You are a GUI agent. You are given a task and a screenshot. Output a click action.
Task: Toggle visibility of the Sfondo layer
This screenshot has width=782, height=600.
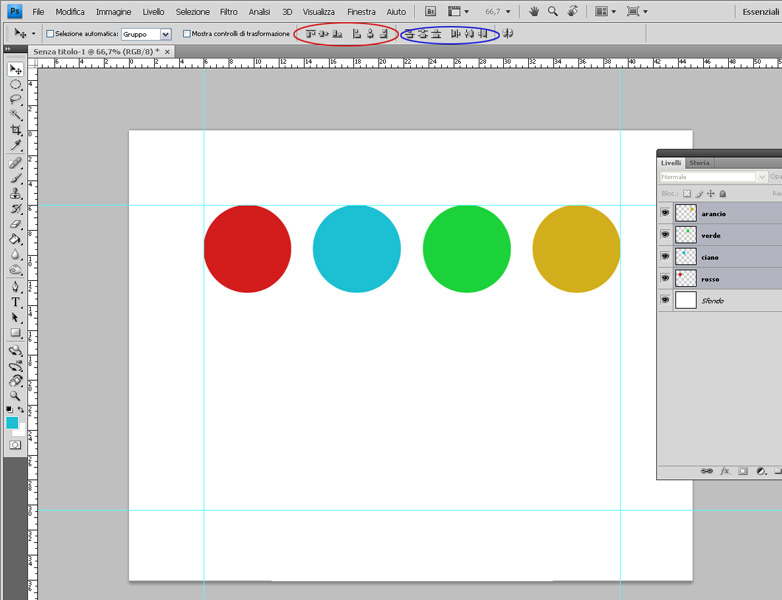pos(665,300)
